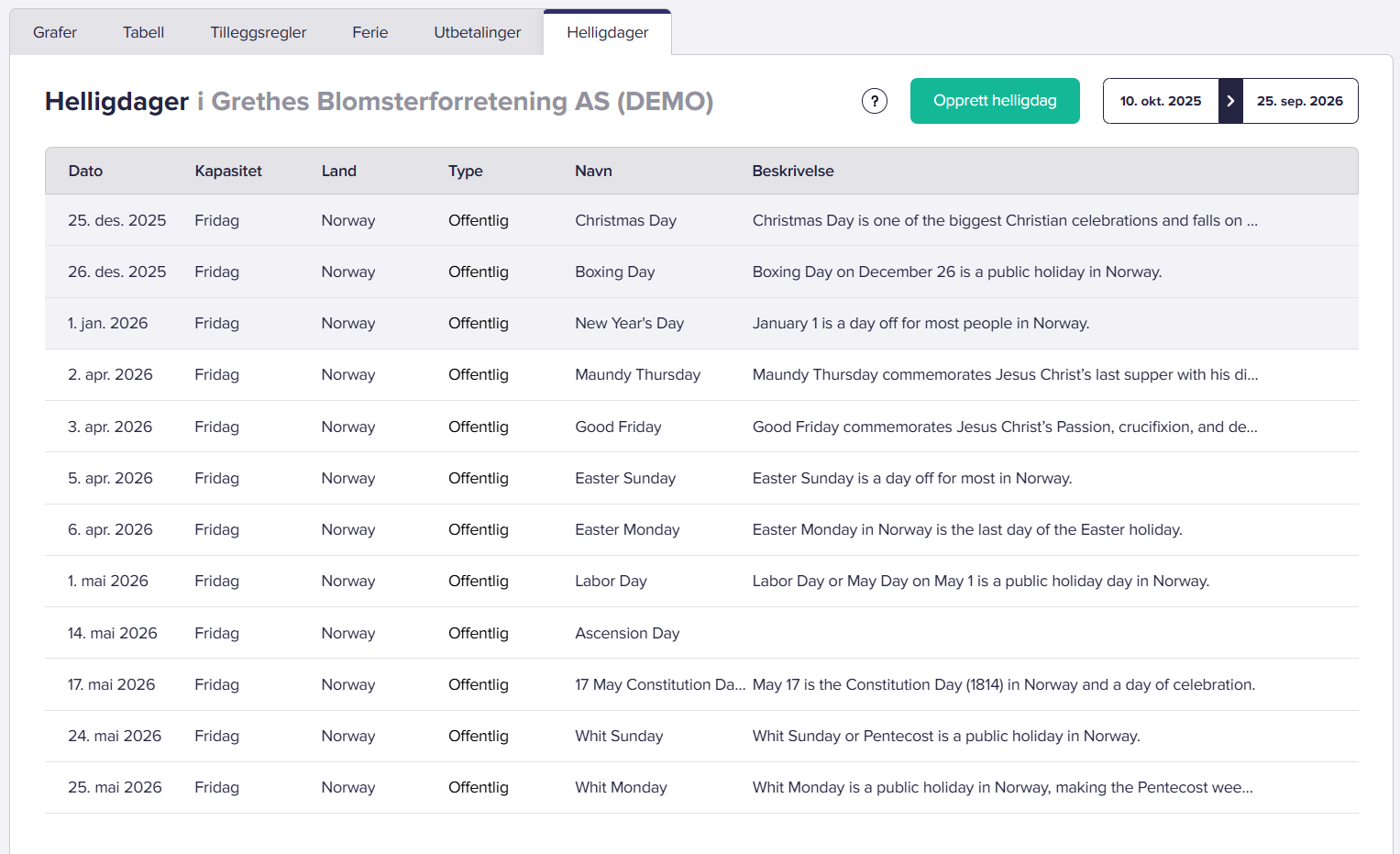1400x854 pixels.
Task: Open the start date 10. okt. 2025 picker
Action: point(1161,101)
